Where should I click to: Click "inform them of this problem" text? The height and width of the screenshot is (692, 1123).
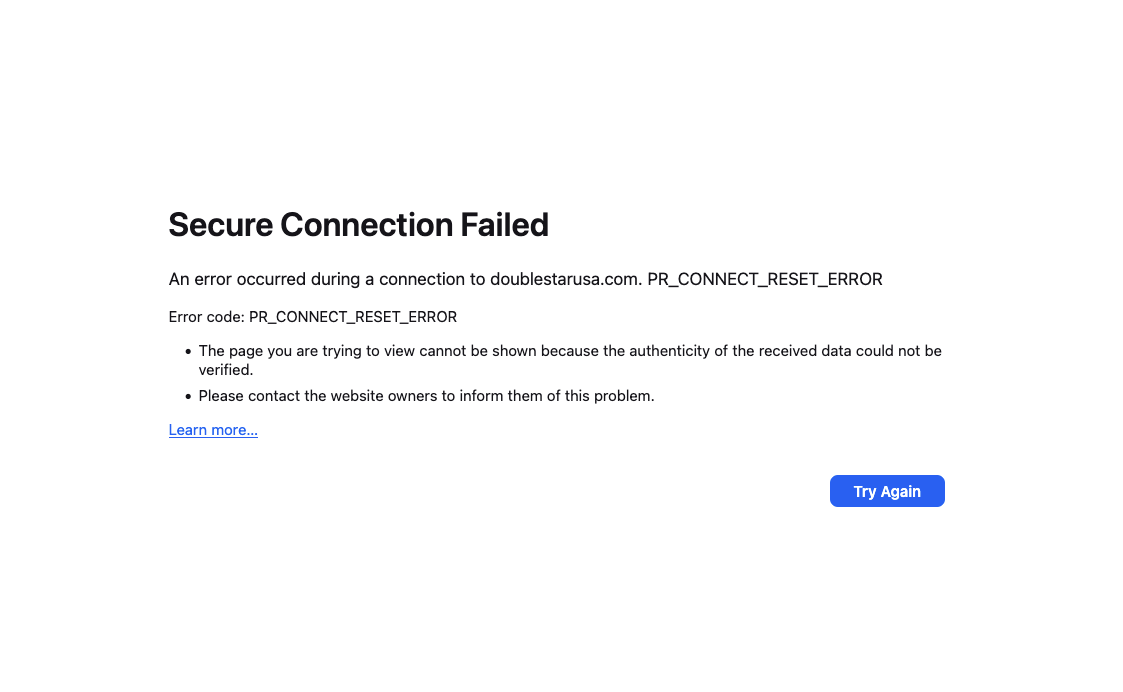pos(556,396)
